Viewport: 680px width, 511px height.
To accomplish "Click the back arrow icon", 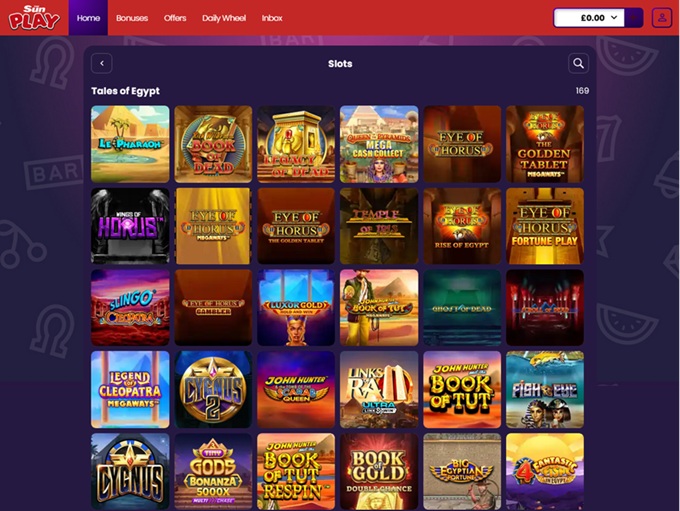I will point(101,63).
